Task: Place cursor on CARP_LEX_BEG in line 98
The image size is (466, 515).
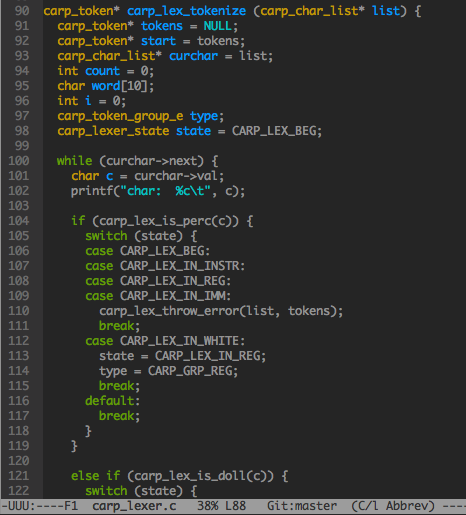Action: (274, 131)
